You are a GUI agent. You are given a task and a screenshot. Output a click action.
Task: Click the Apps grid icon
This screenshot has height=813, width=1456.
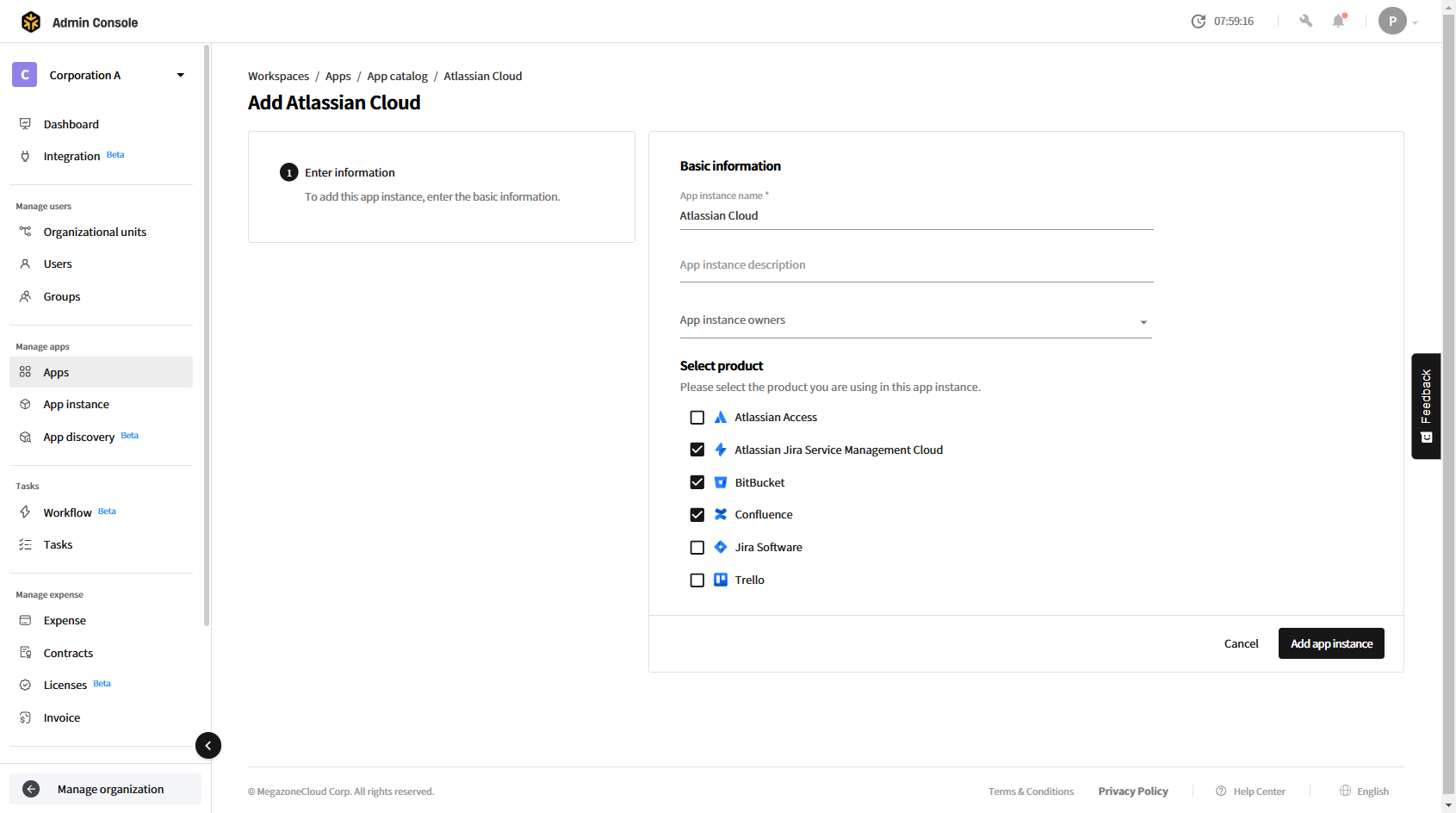coord(25,372)
